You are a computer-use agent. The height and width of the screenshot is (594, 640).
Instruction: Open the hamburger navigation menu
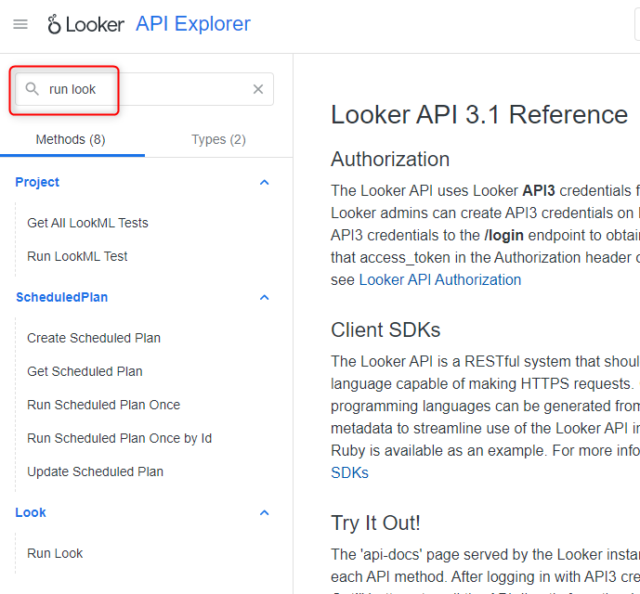20,24
